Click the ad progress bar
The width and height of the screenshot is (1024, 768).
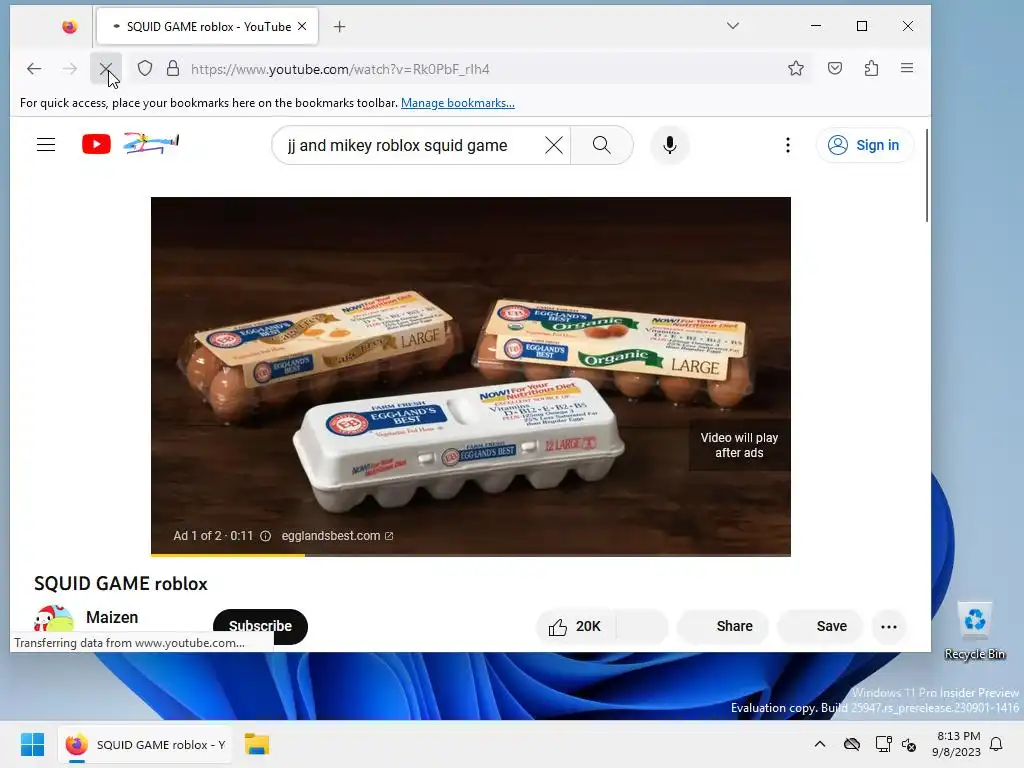point(470,555)
